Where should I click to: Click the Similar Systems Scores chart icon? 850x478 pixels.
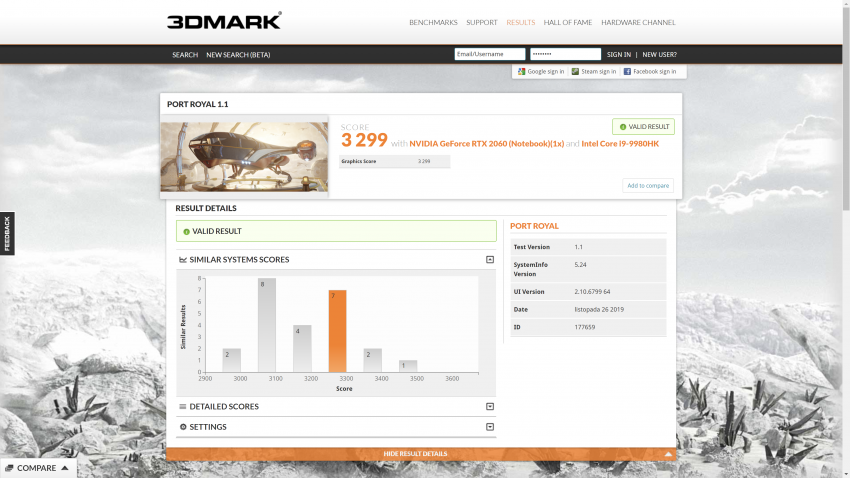[183, 260]
